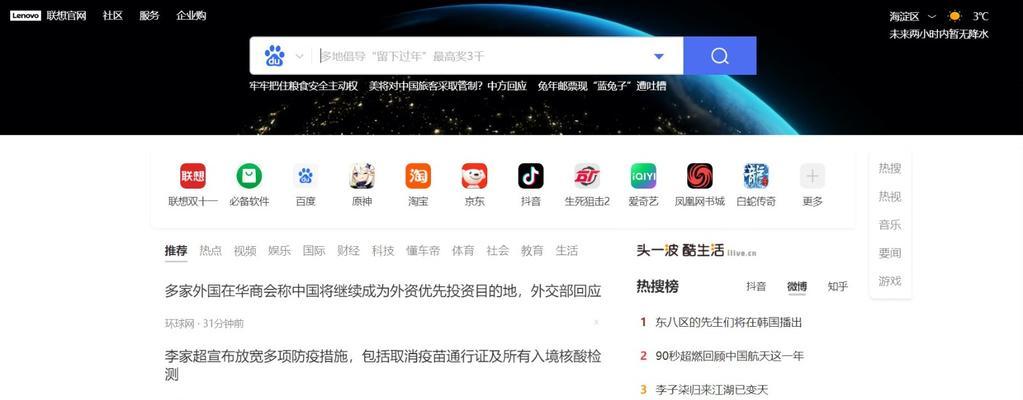
Task: Open the 必备软件 shopping bag icon
Action: click(249, 176)
